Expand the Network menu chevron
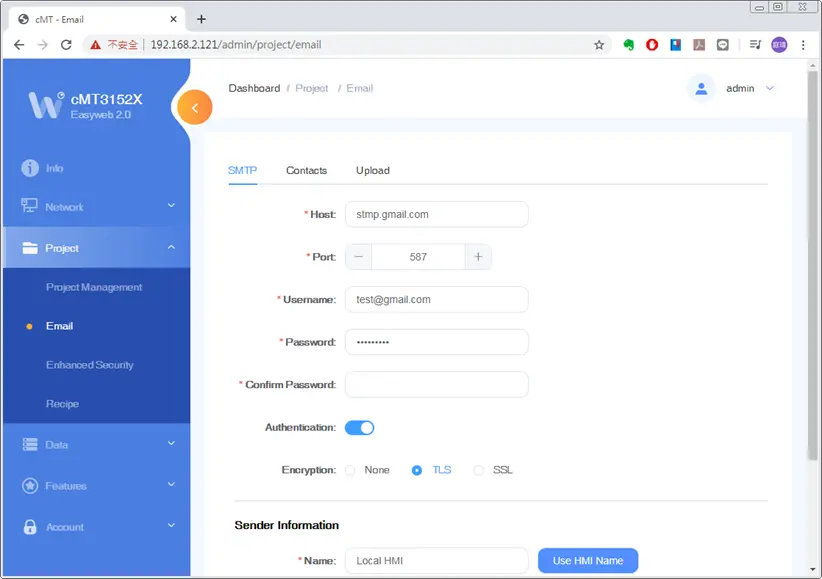Viewport: 822px width, 579px height. click(x=171, y=205)
